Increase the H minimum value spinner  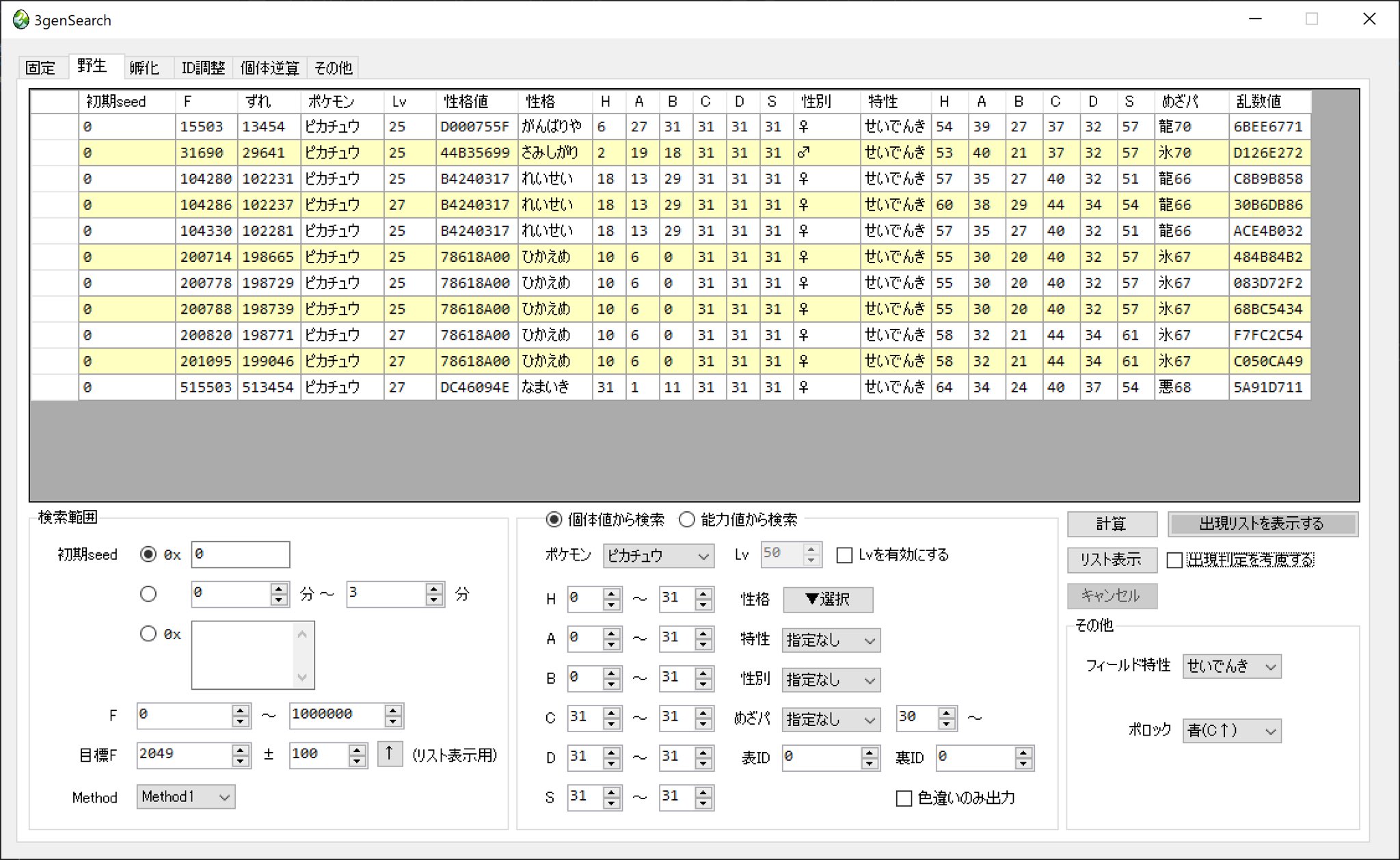coord(612,593)
